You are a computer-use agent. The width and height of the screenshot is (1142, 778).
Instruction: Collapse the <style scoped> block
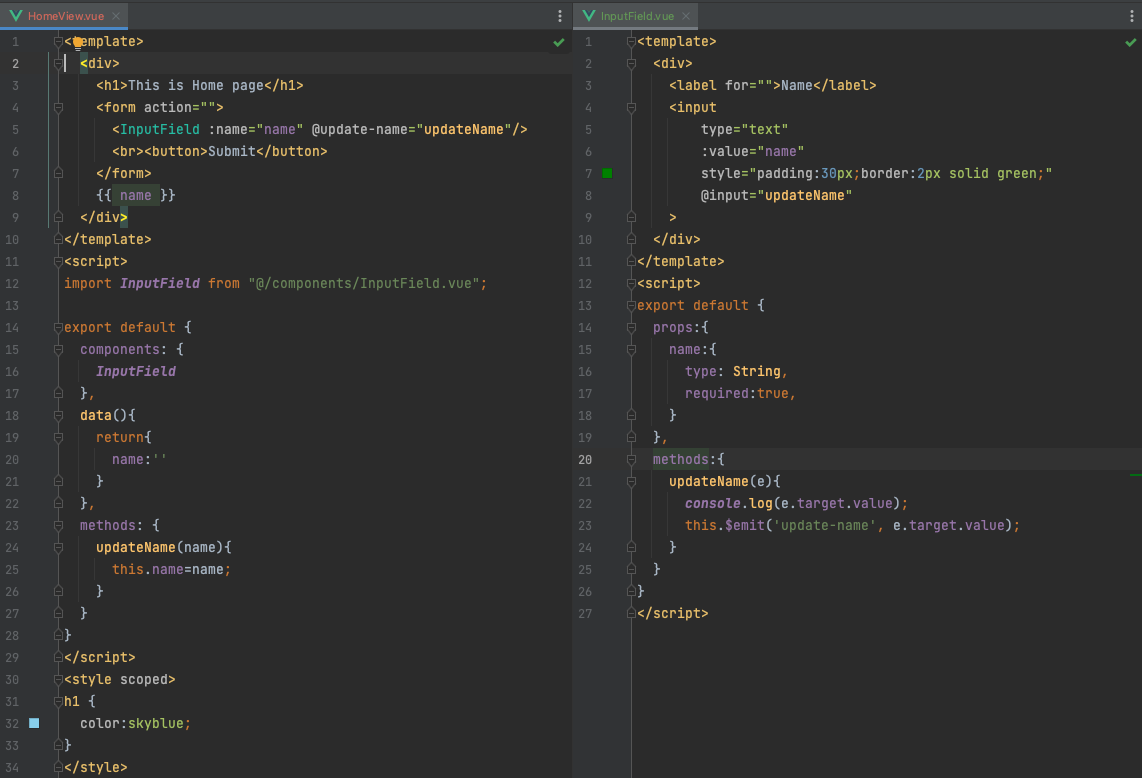click(x=58, y=679)
